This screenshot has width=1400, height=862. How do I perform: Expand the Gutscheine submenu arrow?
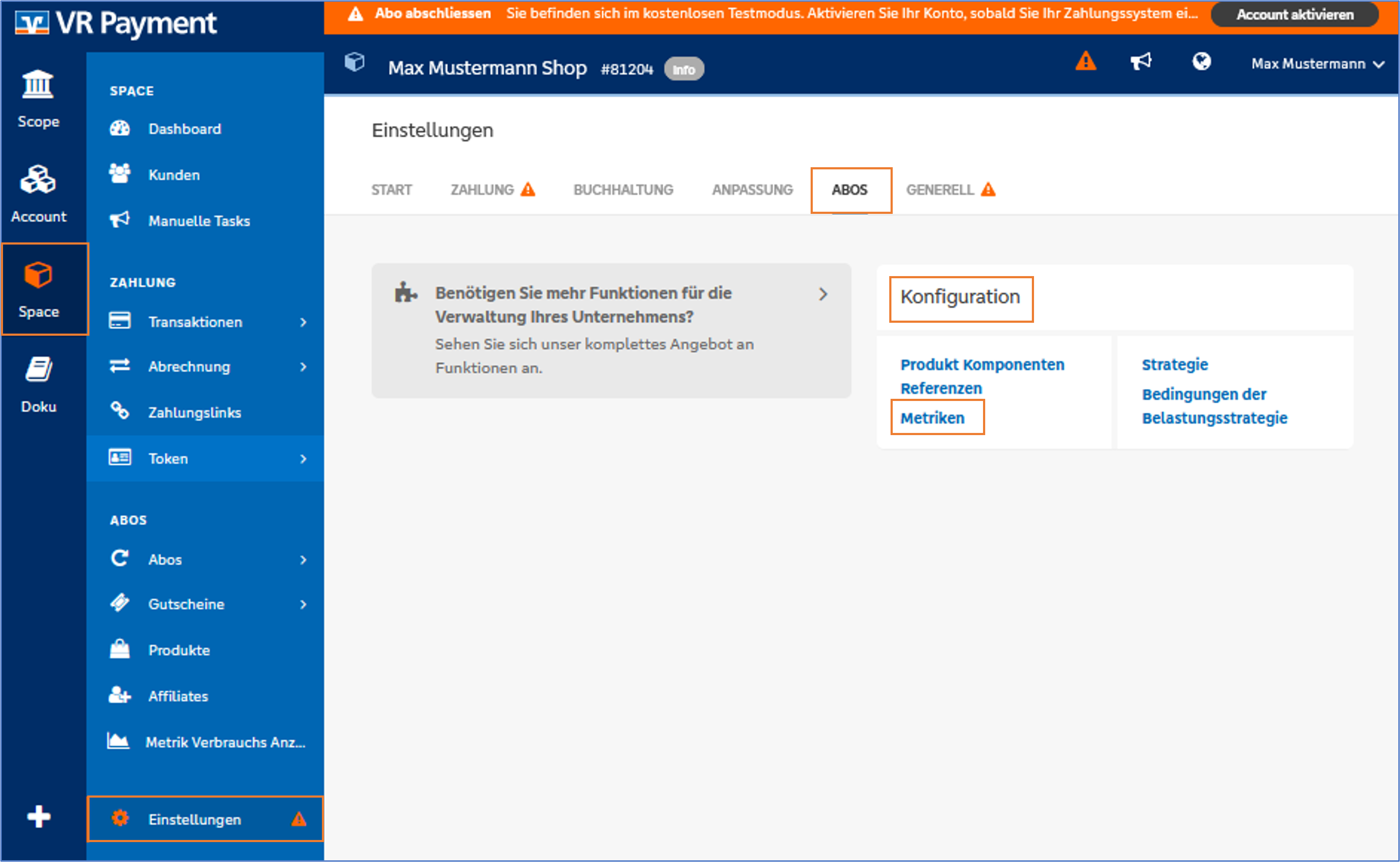tap(303, 604)
